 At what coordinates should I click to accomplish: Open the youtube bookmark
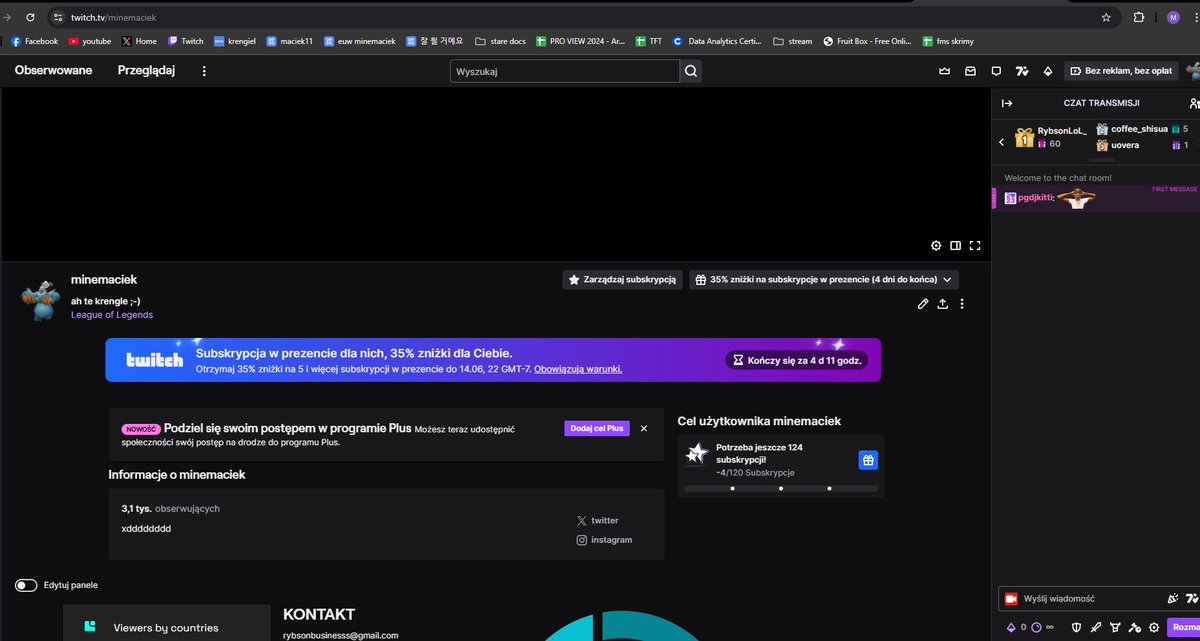pos(90,41)
